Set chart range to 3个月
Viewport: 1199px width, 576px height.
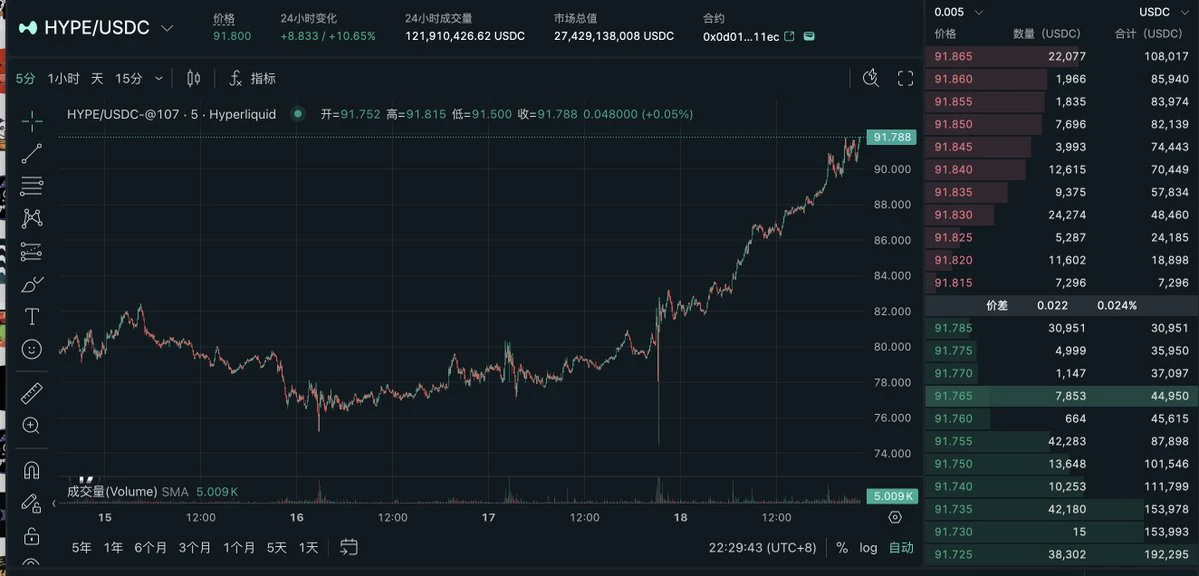(x=195, y=548)
